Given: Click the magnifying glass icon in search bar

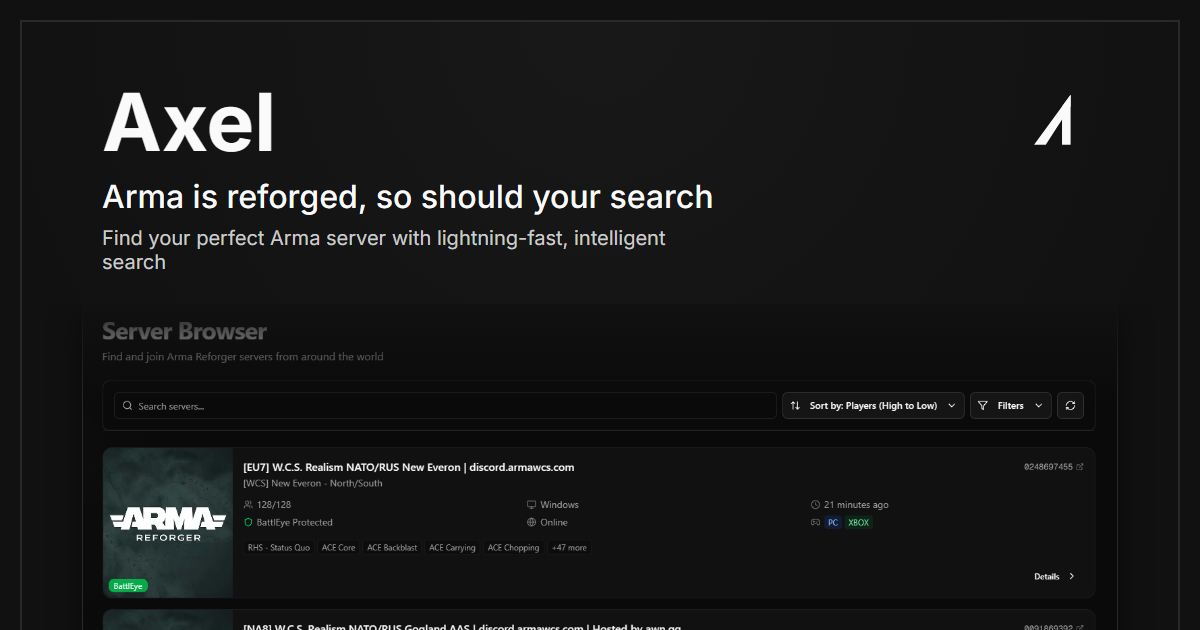Looking at the screenshot, I should (x=127, y=405).
